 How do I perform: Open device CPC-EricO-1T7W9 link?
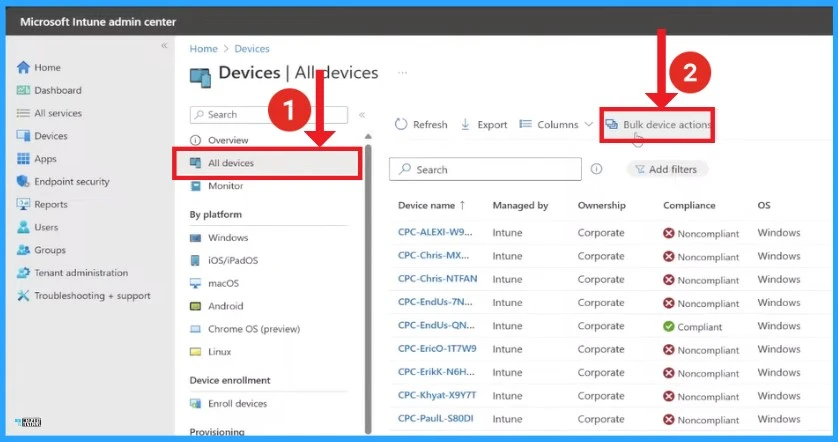click(x=437, y=348)
